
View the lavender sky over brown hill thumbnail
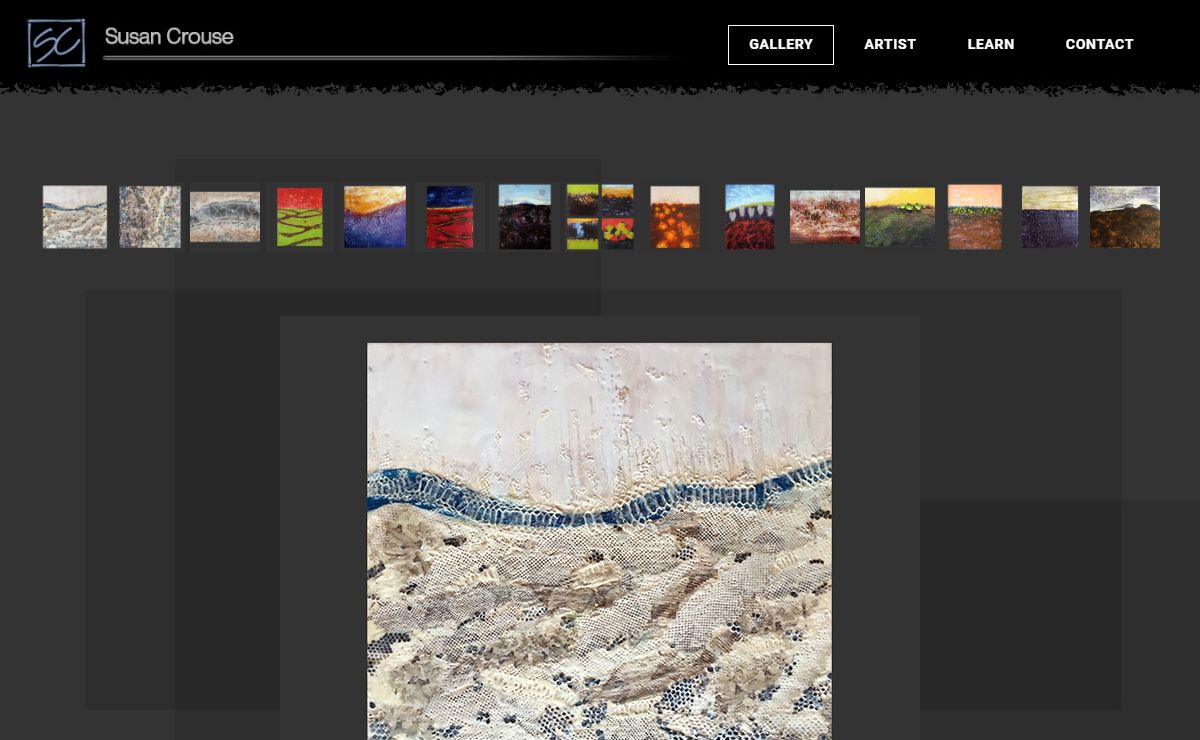click(x=1125, y=217)
